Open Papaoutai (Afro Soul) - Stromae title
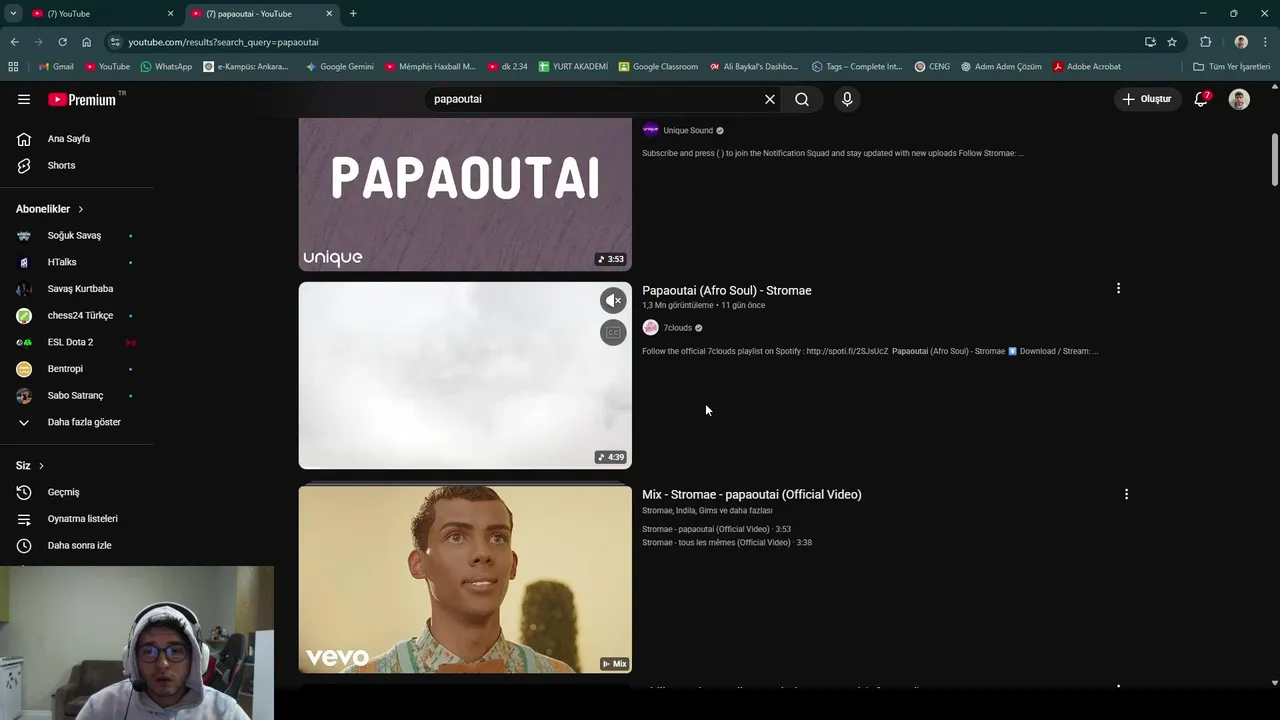The height and width of the screenshot is (720, 1280). tap(727, 290)
